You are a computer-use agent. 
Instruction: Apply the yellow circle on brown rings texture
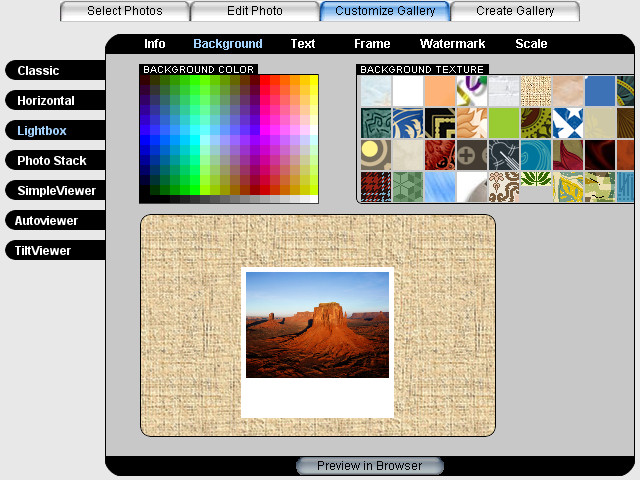376,155
